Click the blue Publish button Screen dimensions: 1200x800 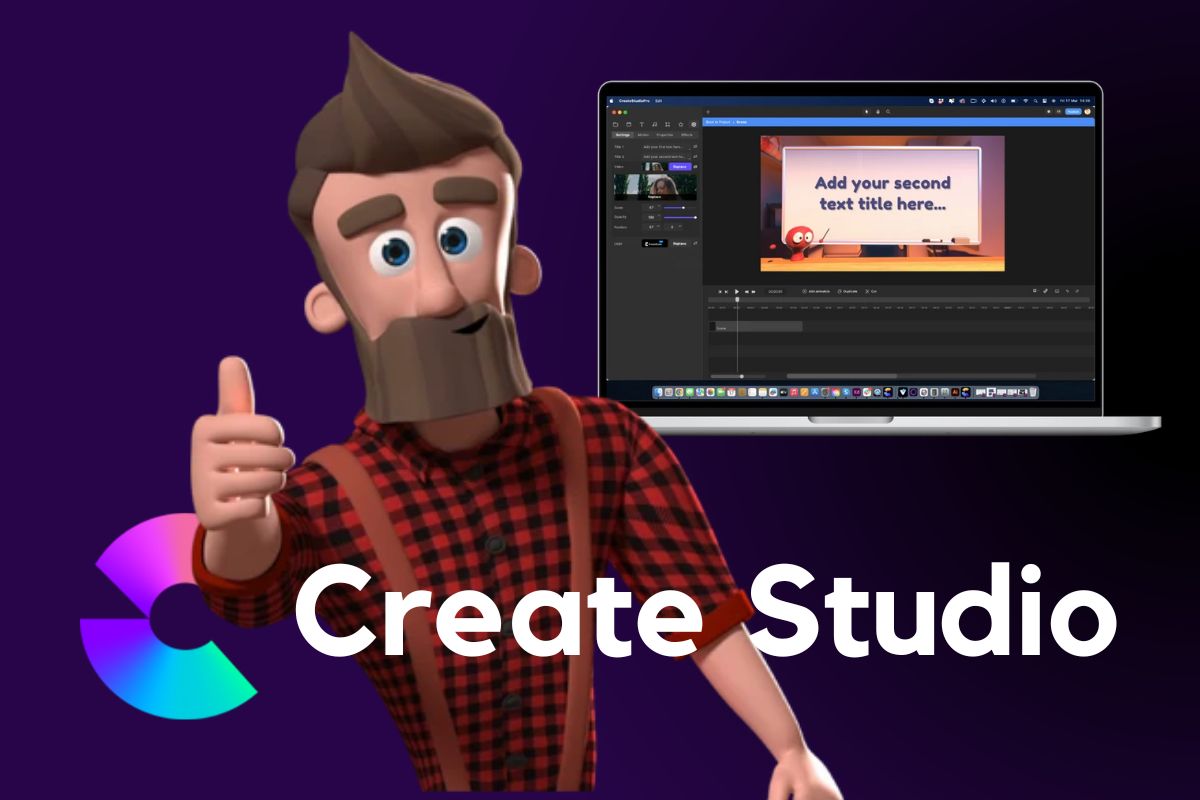1073,112
